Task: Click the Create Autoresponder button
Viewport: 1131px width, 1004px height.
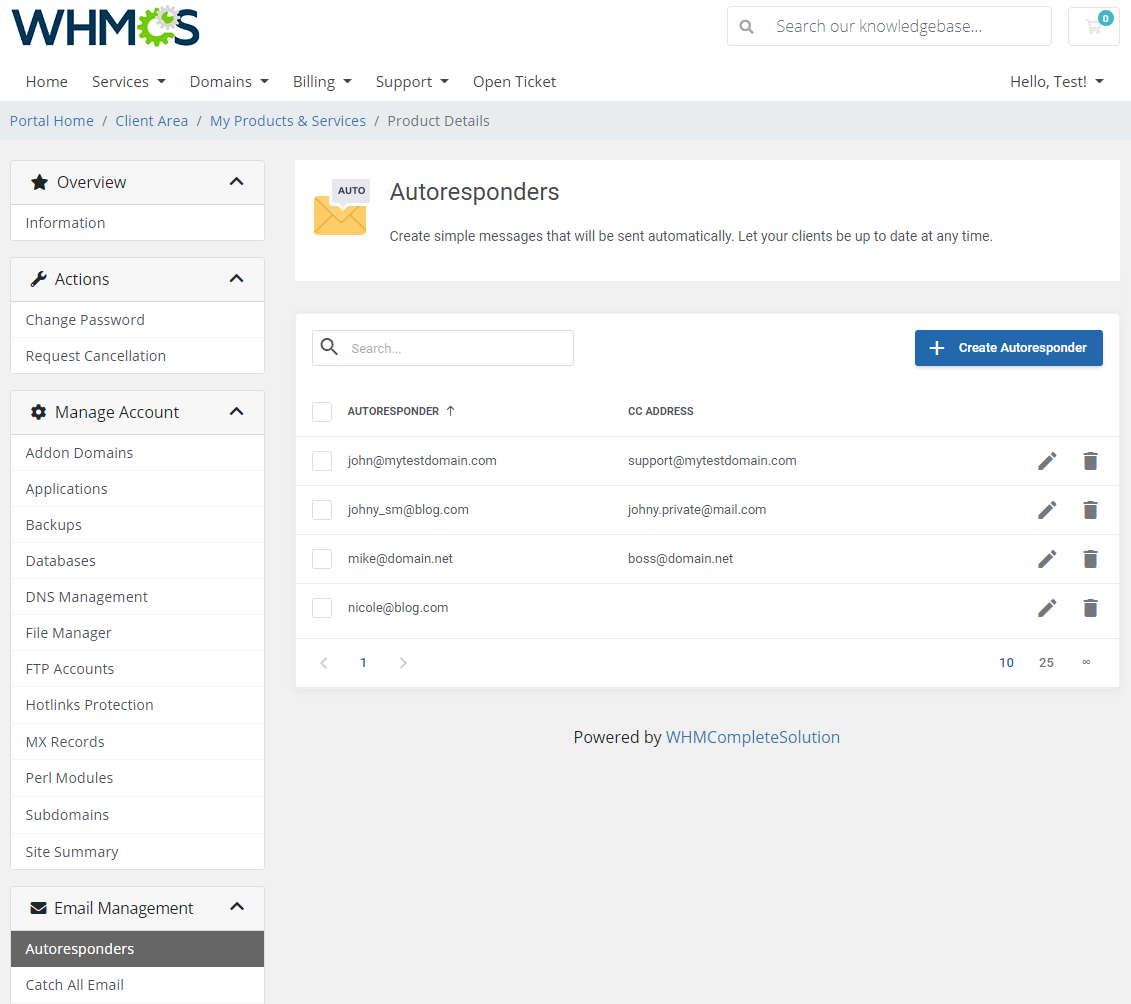Action: coord(1008,348)
